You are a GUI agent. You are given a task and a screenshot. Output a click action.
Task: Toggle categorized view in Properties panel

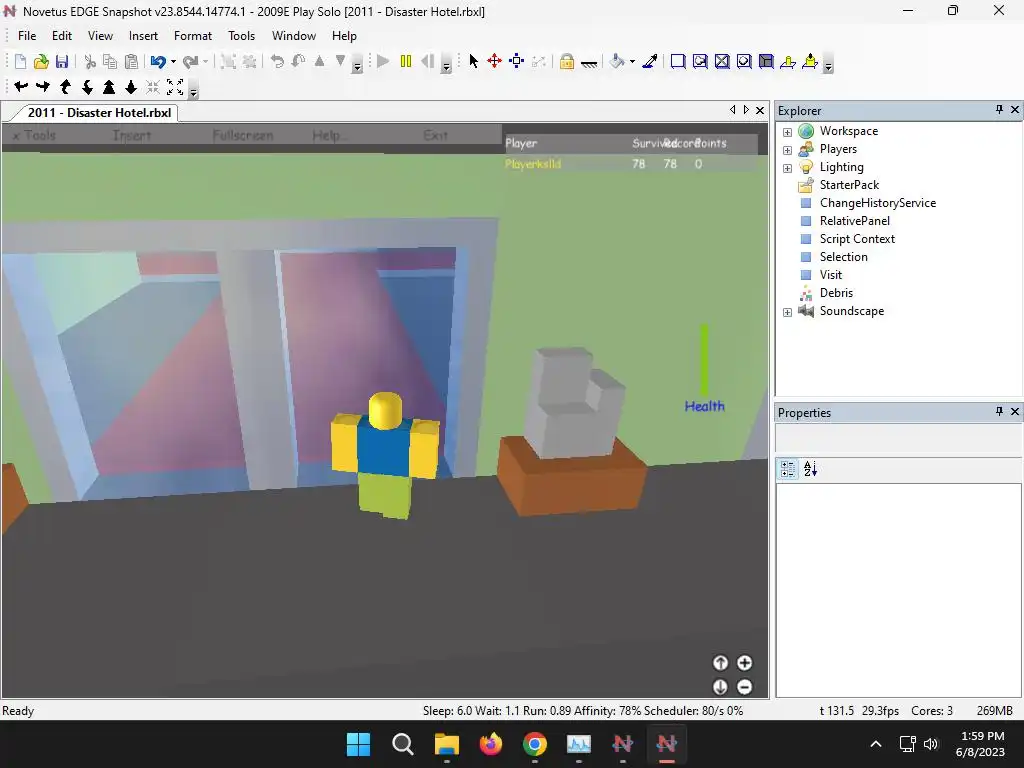point(788,469)
